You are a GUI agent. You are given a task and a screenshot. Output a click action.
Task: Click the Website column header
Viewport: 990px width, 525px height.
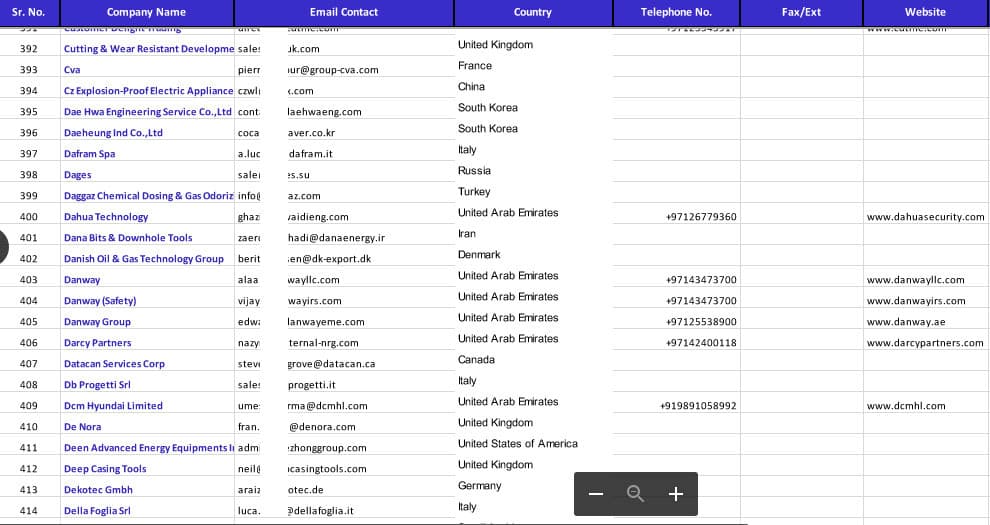click(x=926, y=12)
